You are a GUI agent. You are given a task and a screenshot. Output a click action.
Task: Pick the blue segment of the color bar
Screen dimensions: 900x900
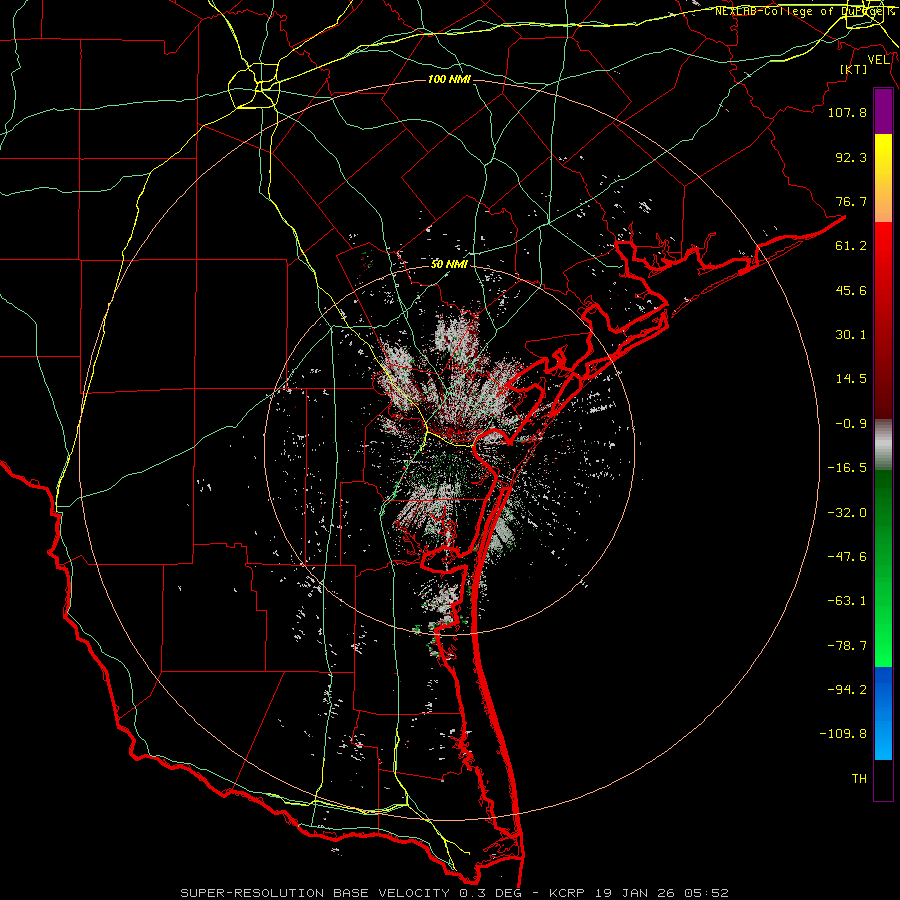pyautogui.click(x=883, y=713)
